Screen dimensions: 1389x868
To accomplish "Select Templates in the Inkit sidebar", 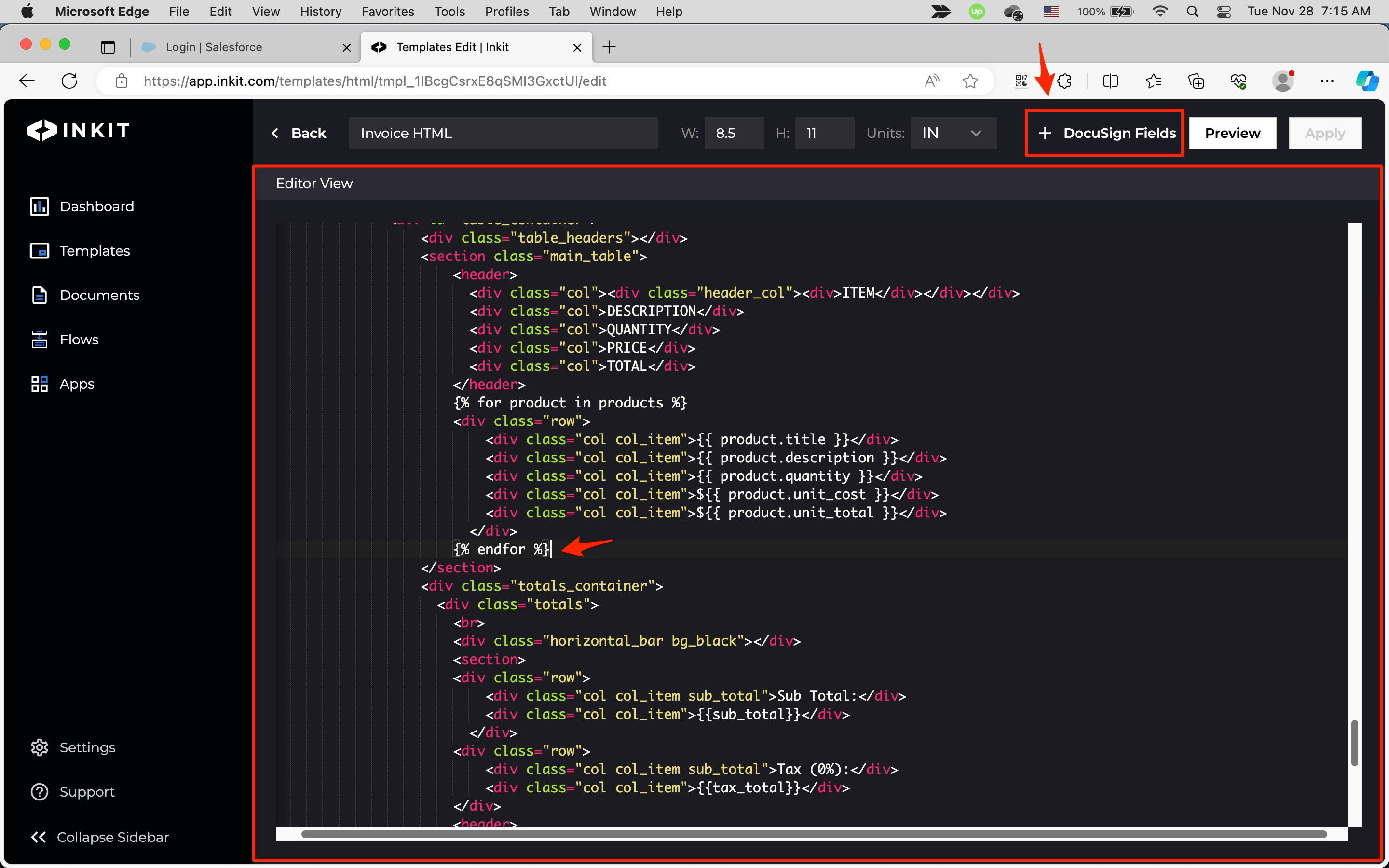I will tap(94, 251).
